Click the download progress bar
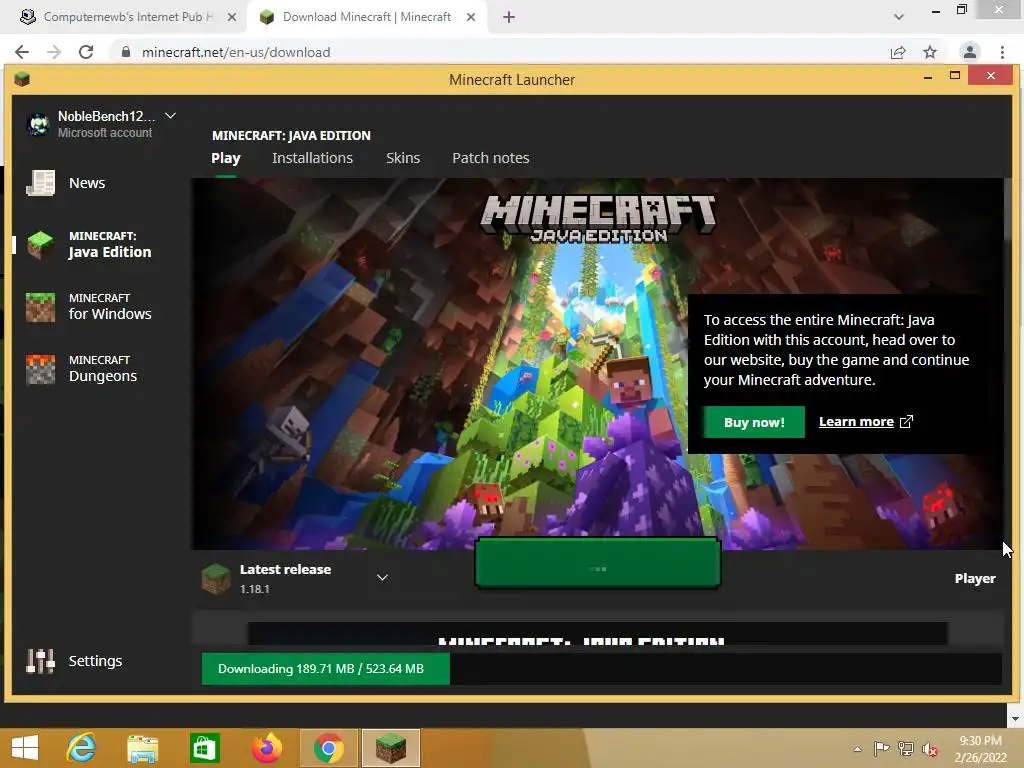 [x=601, y=669]
